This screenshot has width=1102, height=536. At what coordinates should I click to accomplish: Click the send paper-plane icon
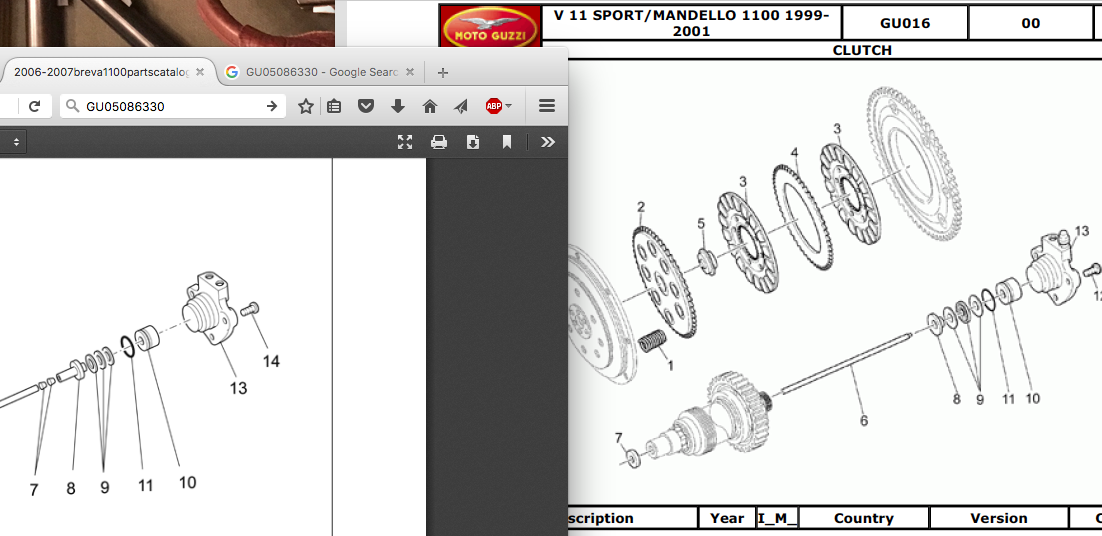(461, 106)
